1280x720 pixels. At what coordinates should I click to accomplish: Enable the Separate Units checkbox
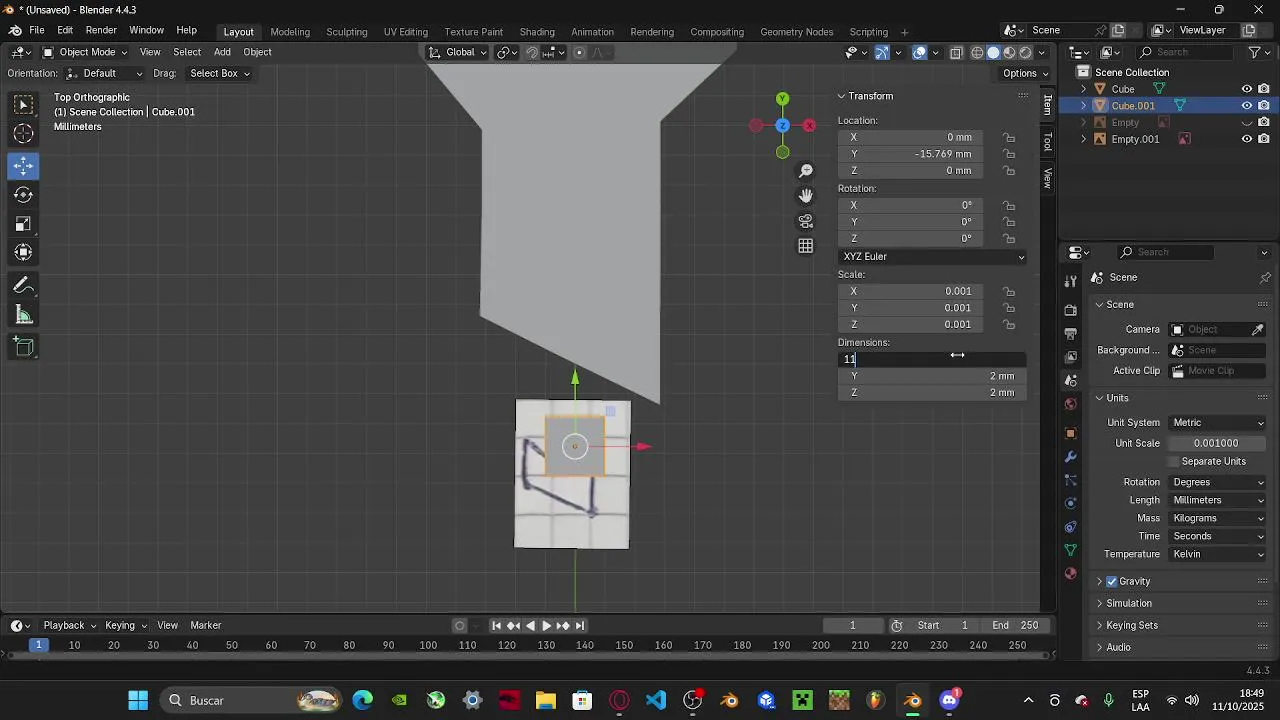coord(1173,461)
